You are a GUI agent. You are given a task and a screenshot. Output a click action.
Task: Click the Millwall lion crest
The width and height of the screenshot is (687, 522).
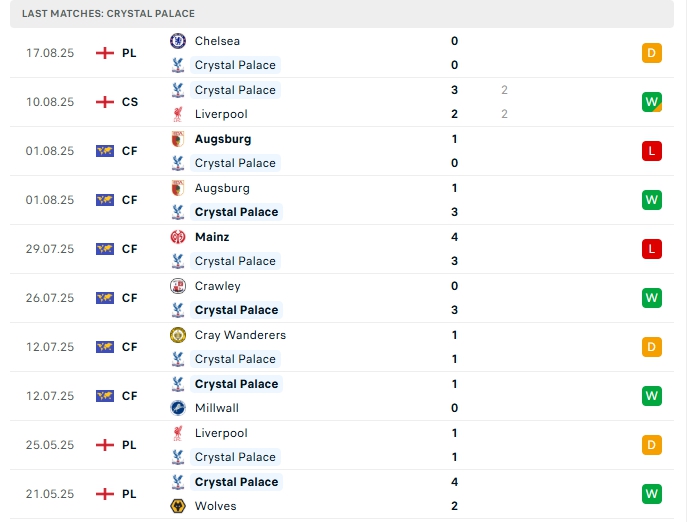click(178, 408)
